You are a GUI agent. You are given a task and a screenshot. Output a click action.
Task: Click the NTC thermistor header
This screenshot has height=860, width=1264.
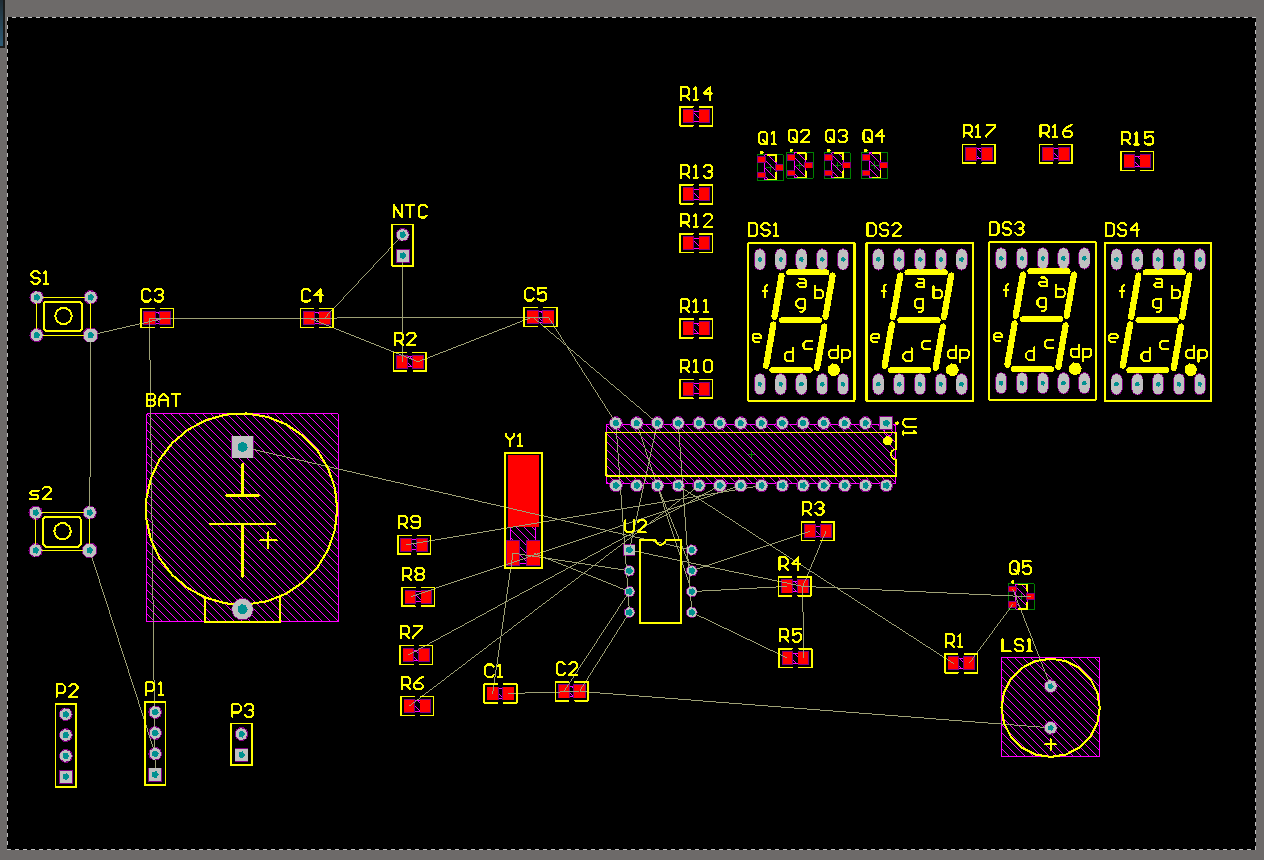402,245
